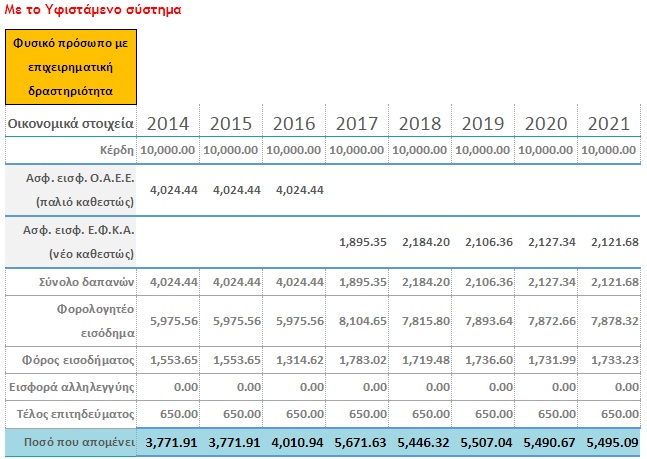Click the 1,895.35 Ε.Φ.Κ.Α. contribution cell
The width and height of the screenshot is (647, 459).
pyautogui.click(x=363, y=242)
